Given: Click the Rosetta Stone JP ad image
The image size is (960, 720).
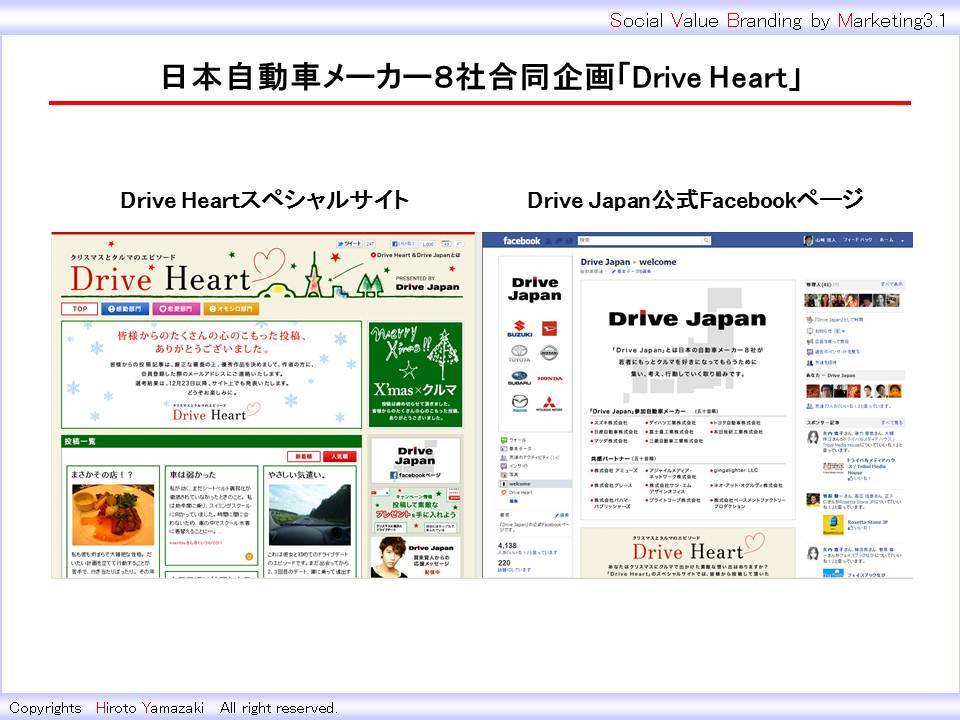Looking at the screenshot, I should point(833,524).
